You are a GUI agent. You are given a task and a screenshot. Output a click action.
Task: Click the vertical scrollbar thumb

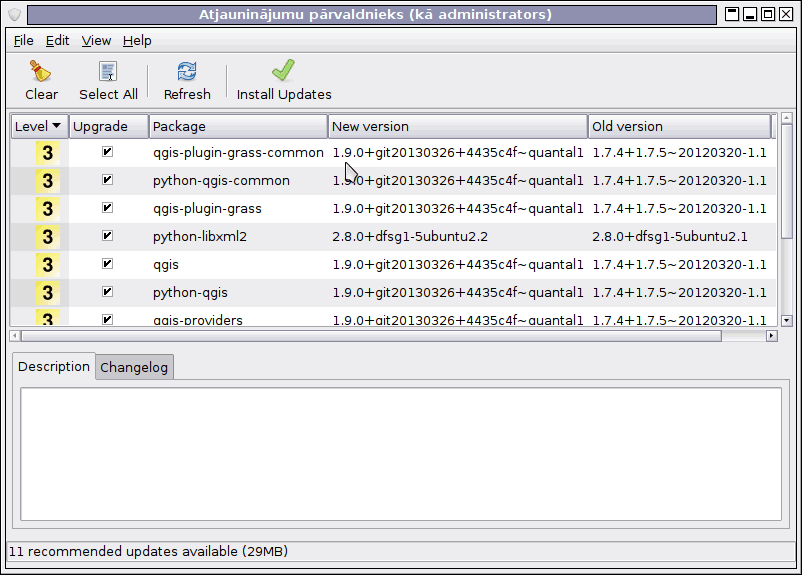(787, 181)
